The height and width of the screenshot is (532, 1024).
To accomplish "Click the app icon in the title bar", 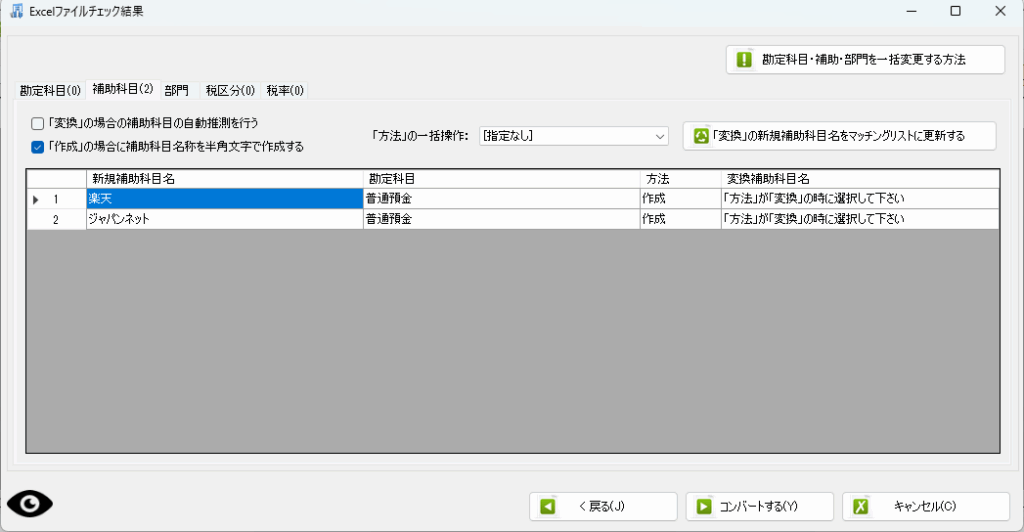I will coord(16,11).
